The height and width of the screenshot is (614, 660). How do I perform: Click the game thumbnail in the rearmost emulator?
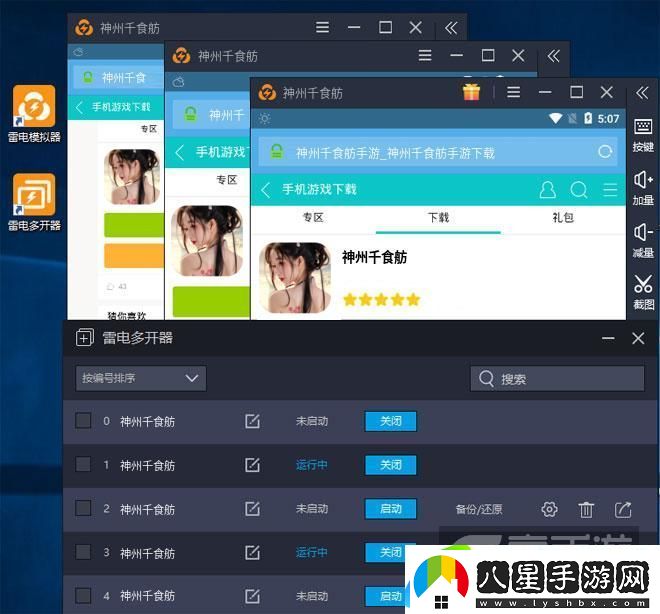[132, 177]
